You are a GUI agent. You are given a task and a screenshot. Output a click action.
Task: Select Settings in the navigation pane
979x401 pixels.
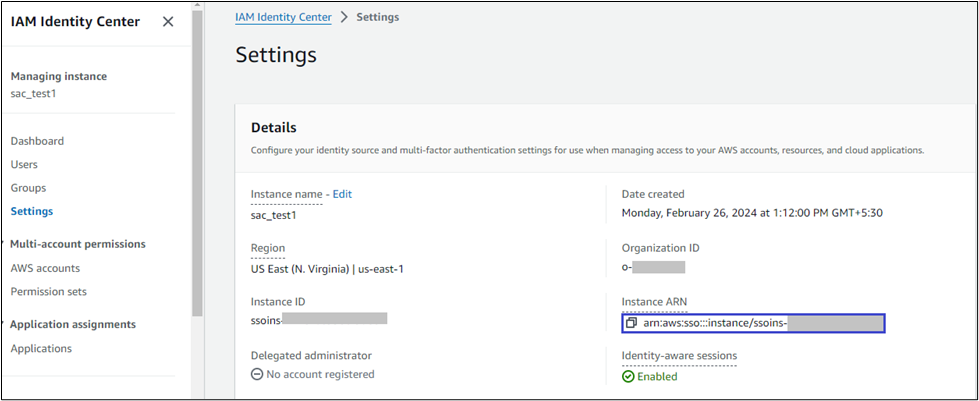point(32,211)
